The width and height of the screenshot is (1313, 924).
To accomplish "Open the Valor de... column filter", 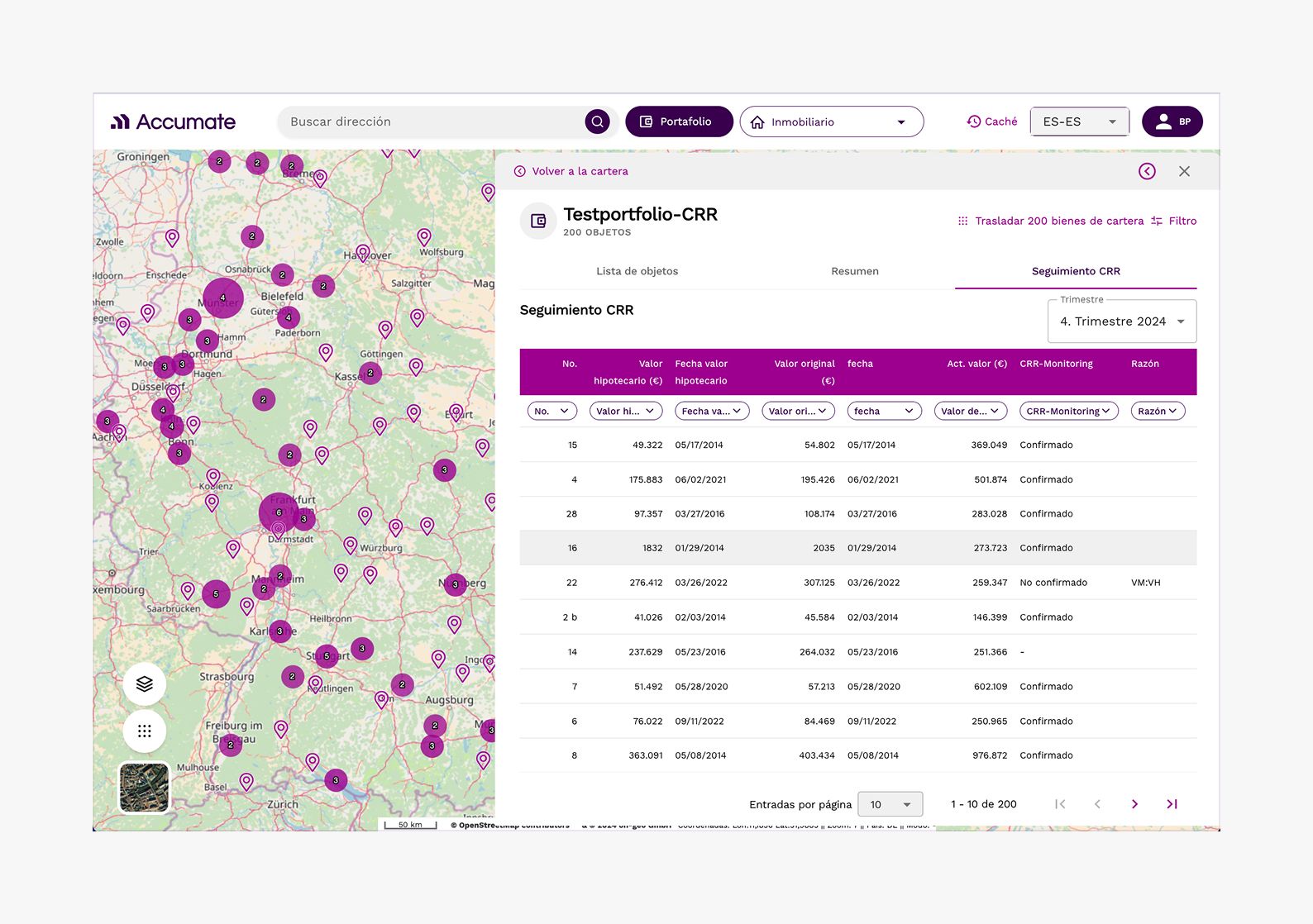I will (x=971, y=411).
